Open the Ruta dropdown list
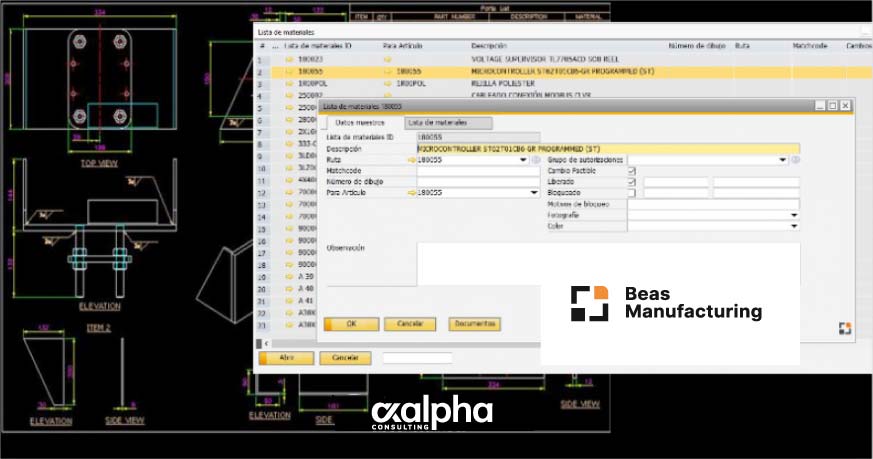The height and width of the screenshot is (459, 873). [524, 160]
